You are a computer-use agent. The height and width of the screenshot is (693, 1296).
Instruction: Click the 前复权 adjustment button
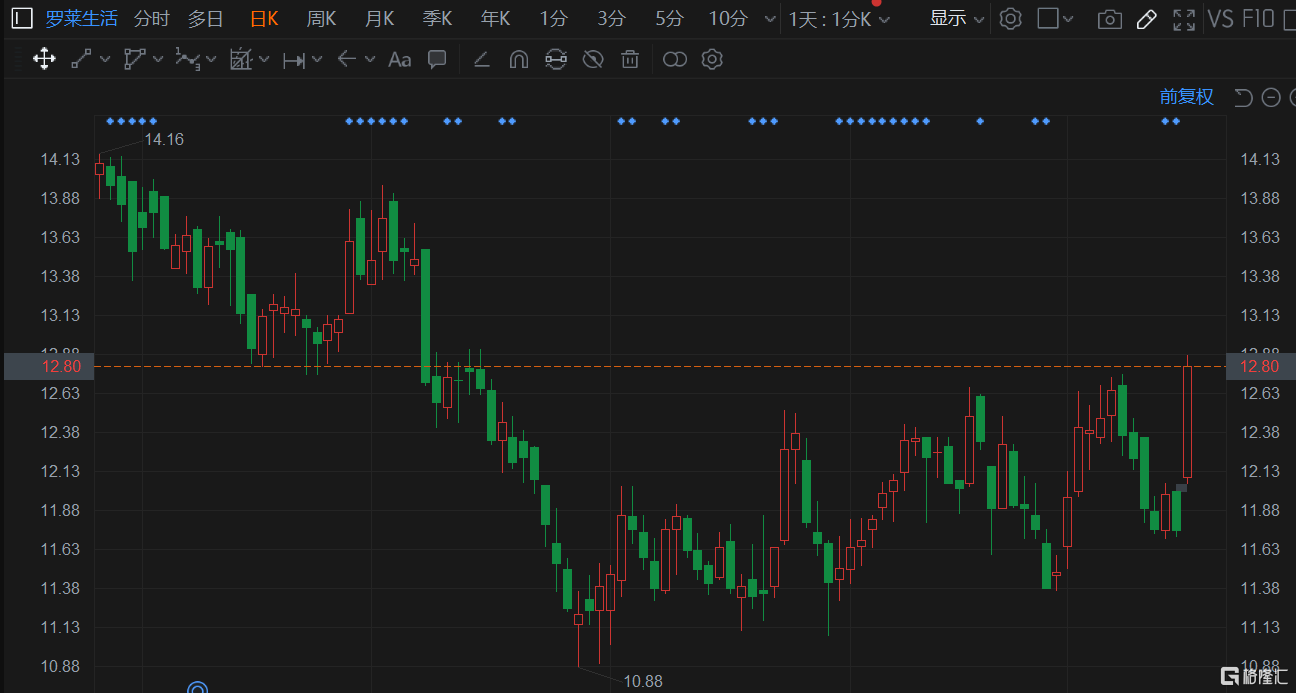tap(1187, 97)
